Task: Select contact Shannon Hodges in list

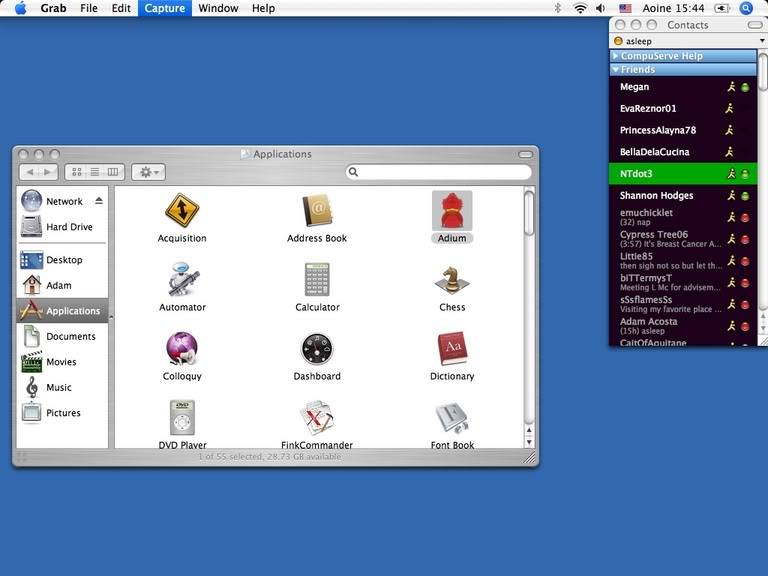Action: [x=656, y=196]
